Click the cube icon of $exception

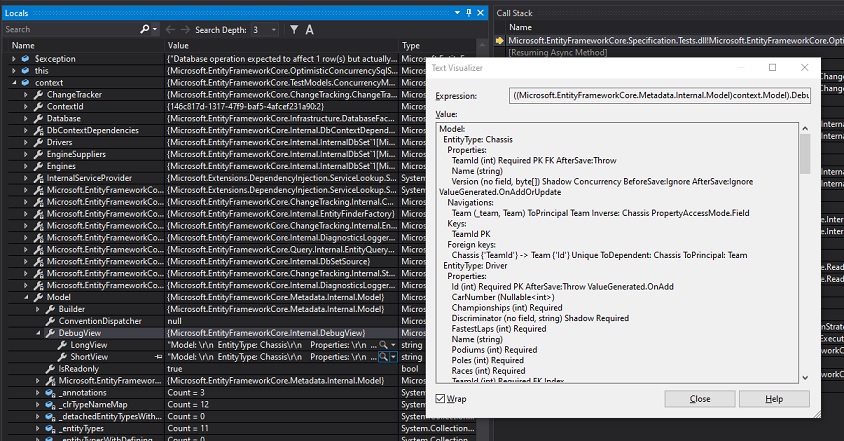coord(25,58)
